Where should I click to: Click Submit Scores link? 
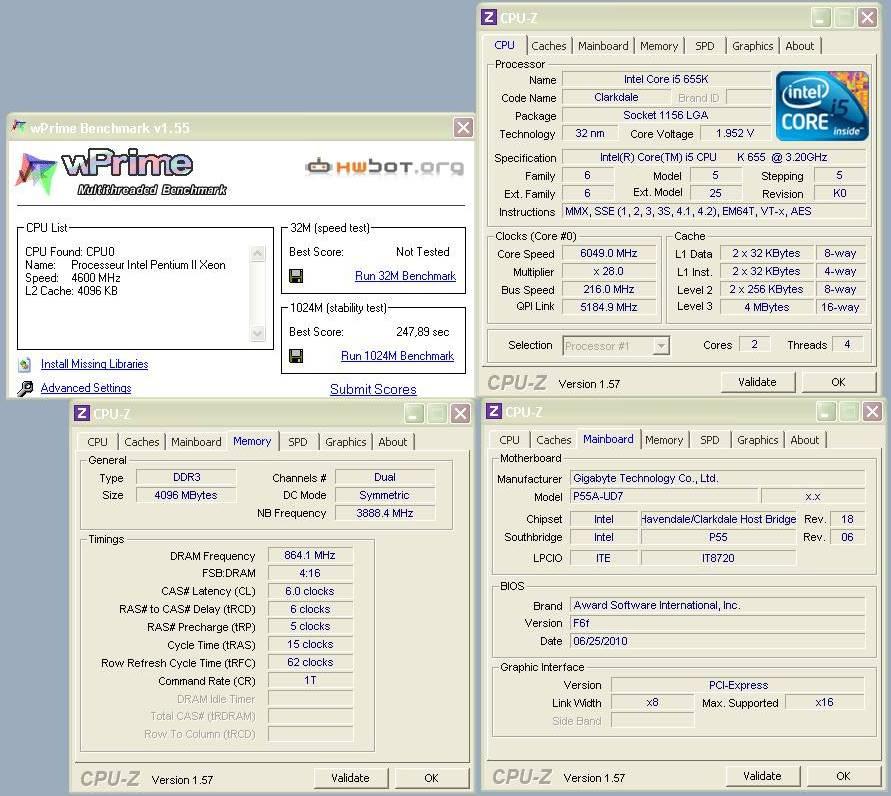pyautogui.click(x=373, y=389)
